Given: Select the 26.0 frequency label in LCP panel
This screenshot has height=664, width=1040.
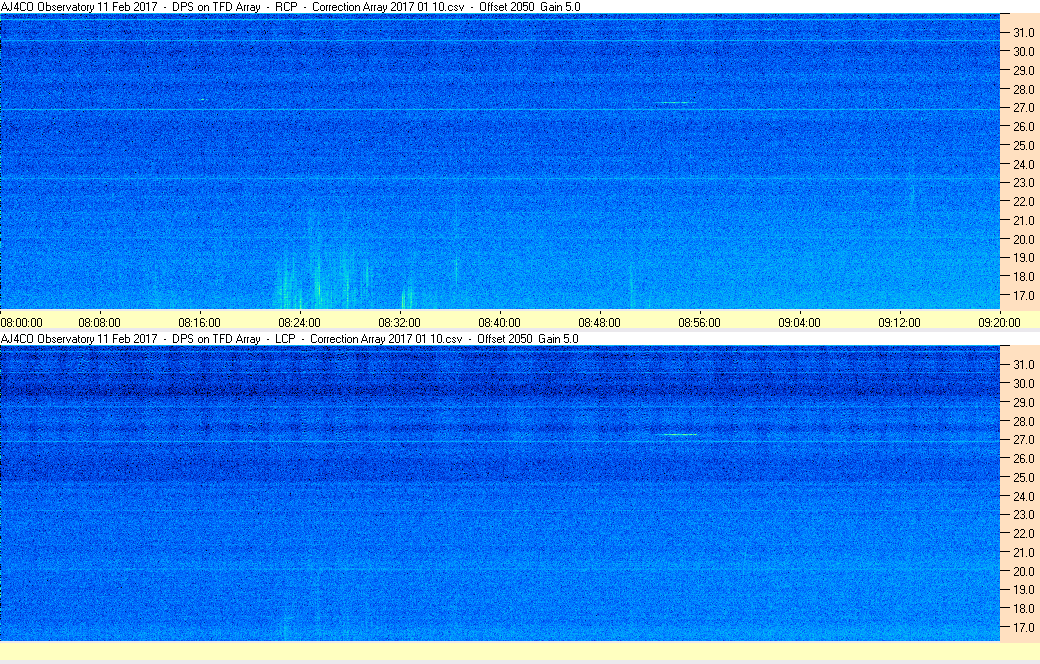Looking at the screenshot, I should point(1023,458).
